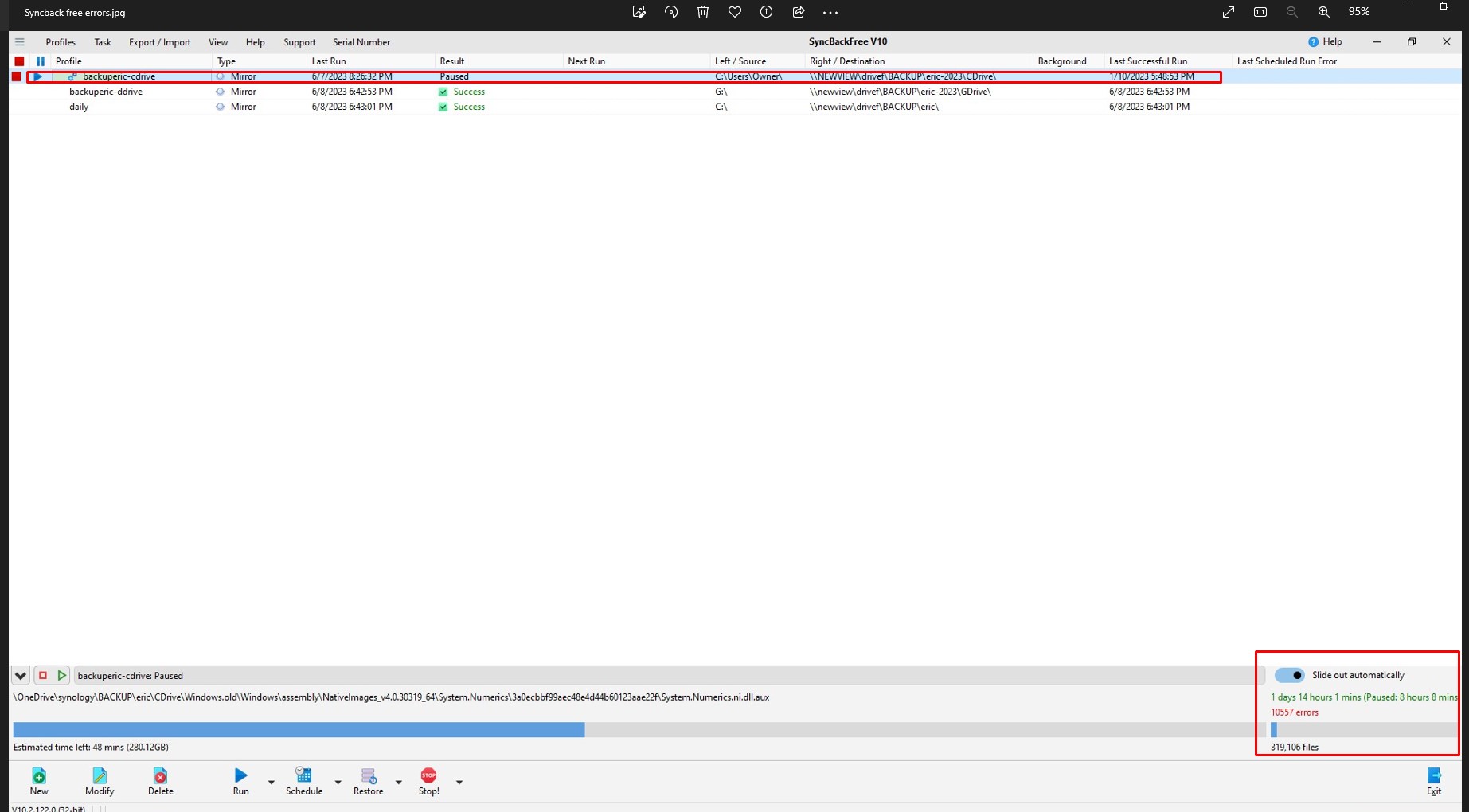Image resolution: width=1469 pixels, height=812 pixels.
Task: Click the New profile icon
Action: tap(39, 775)
